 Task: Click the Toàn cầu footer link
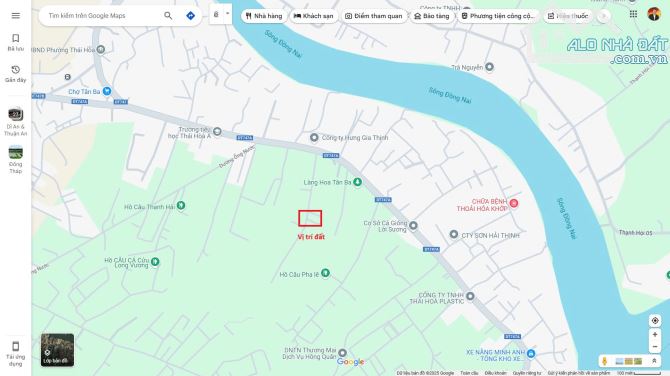(x=469, y=373)
